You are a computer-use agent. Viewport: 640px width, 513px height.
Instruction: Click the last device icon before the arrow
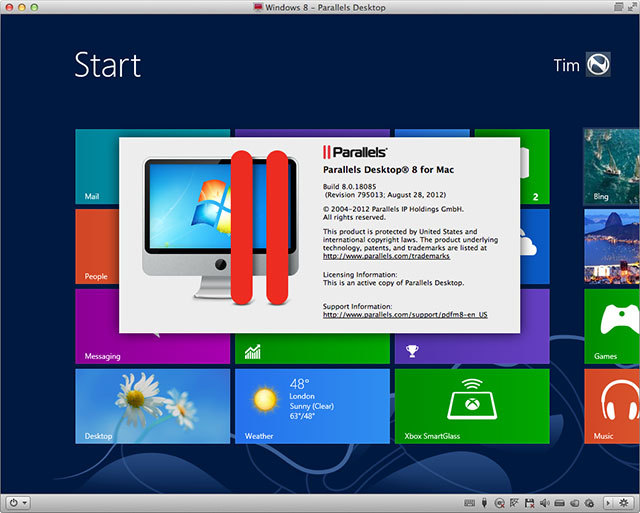(589, 503)
